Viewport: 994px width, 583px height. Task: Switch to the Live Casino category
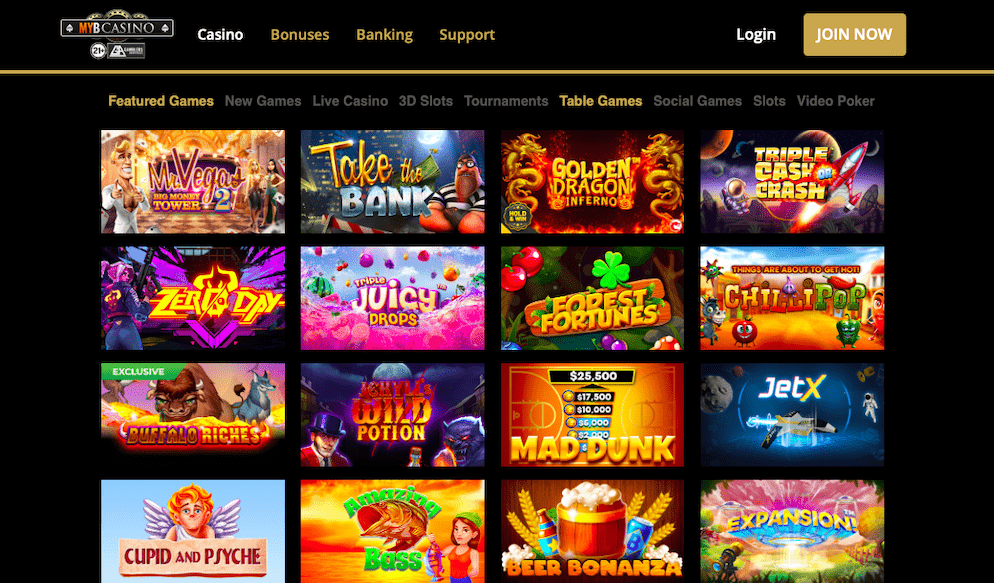[x=350, y=101]
